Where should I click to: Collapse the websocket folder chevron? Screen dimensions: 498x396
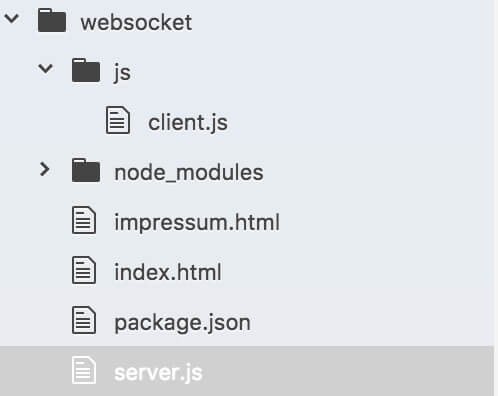pyautogui.click(x=12, y=18)
